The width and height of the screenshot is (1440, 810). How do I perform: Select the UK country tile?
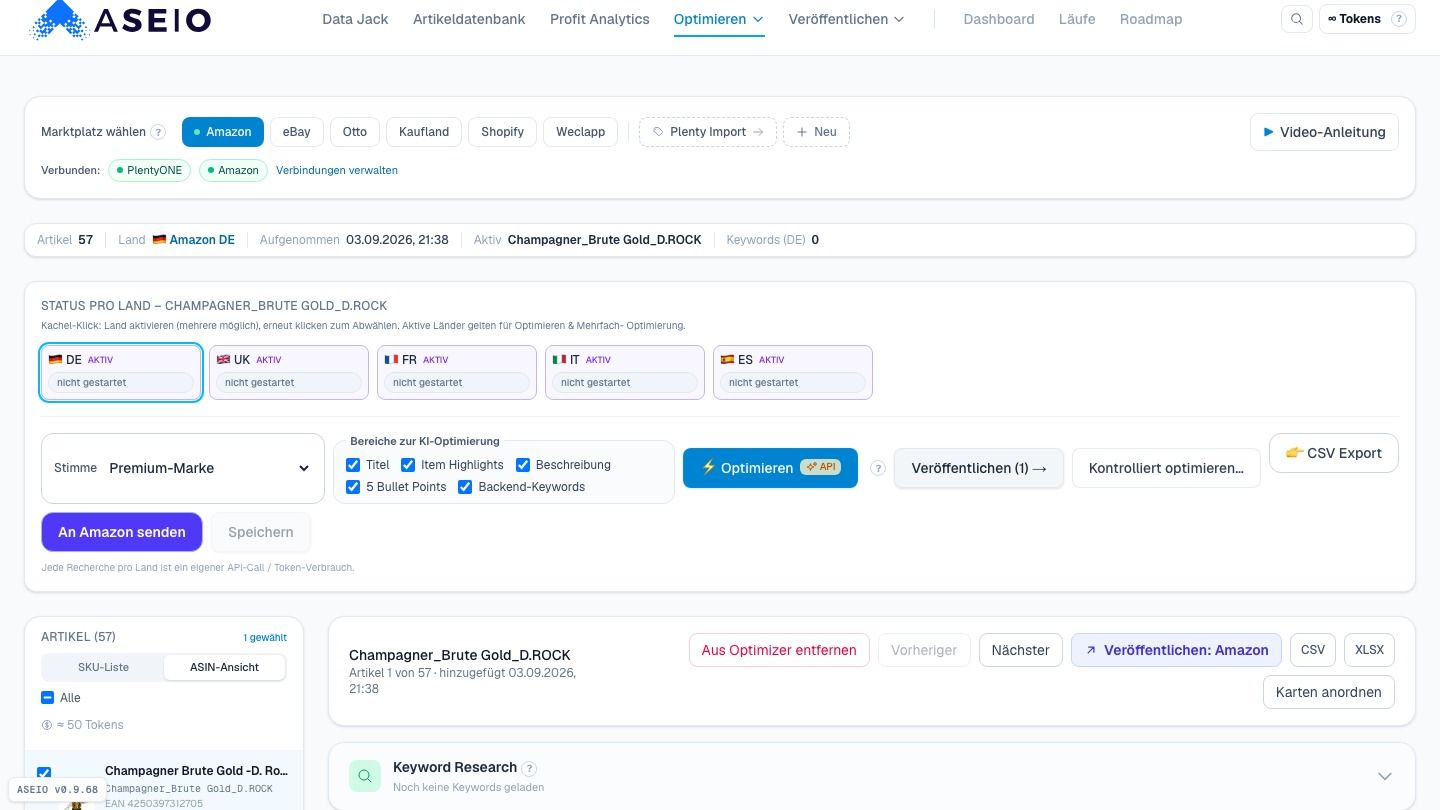coord(289,372)
